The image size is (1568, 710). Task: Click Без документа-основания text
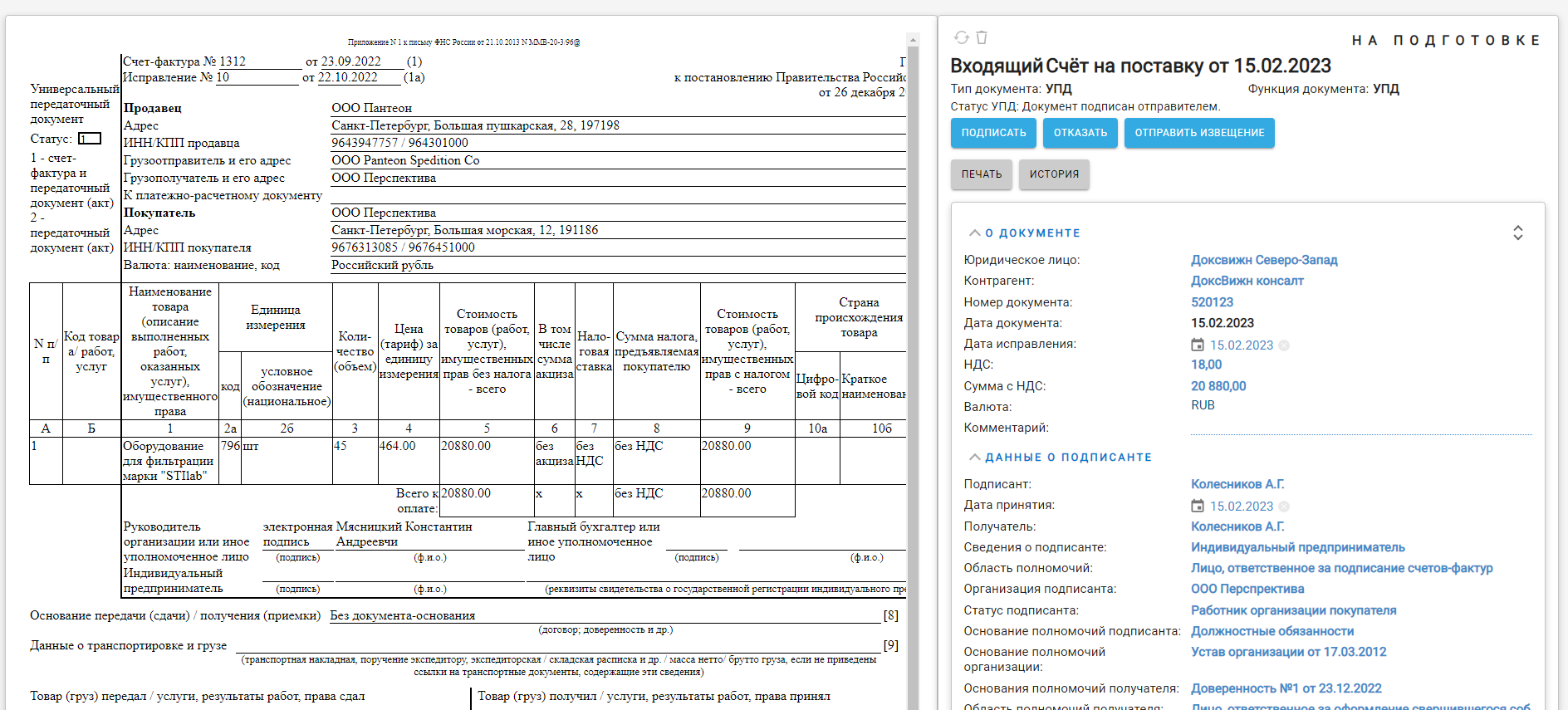coord(402,615)
